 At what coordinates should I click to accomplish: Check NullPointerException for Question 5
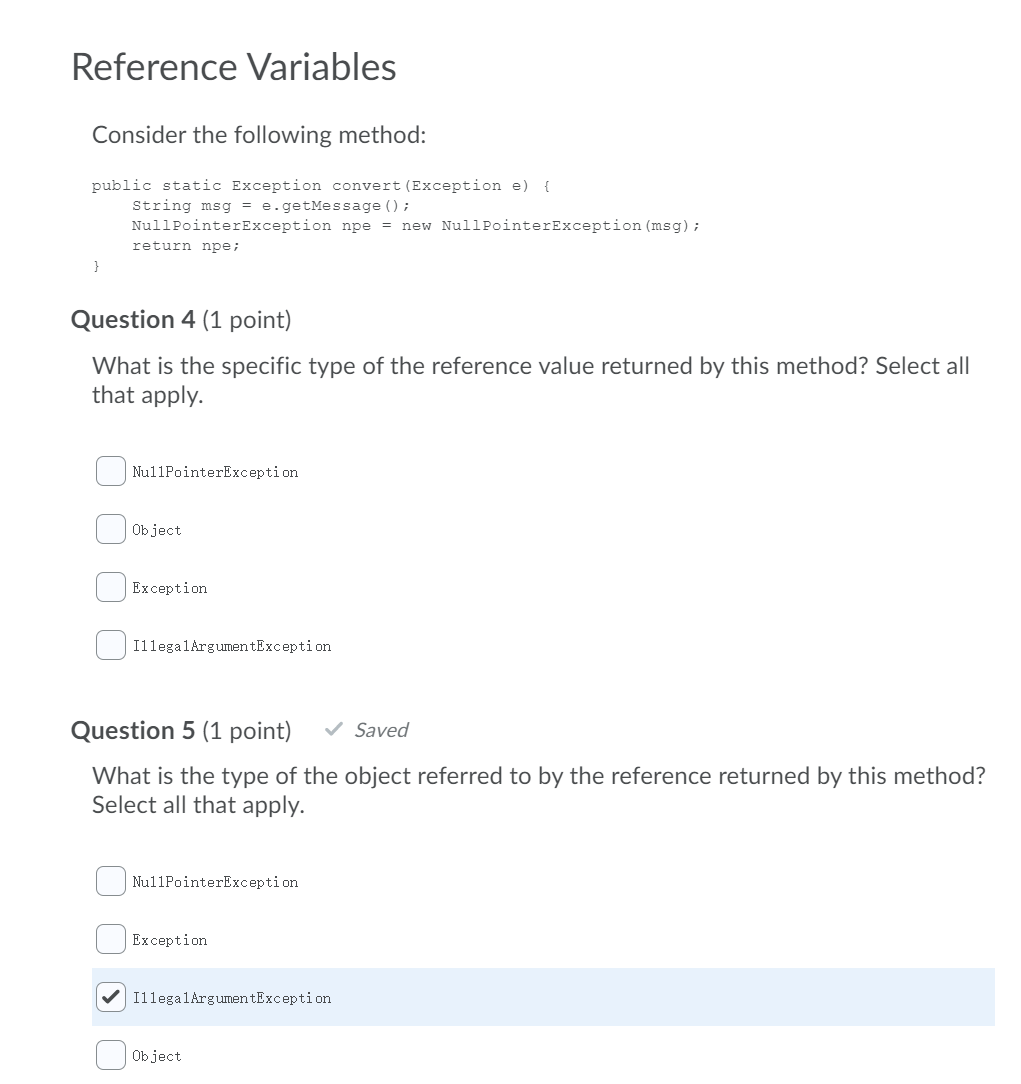coord(110,880)
